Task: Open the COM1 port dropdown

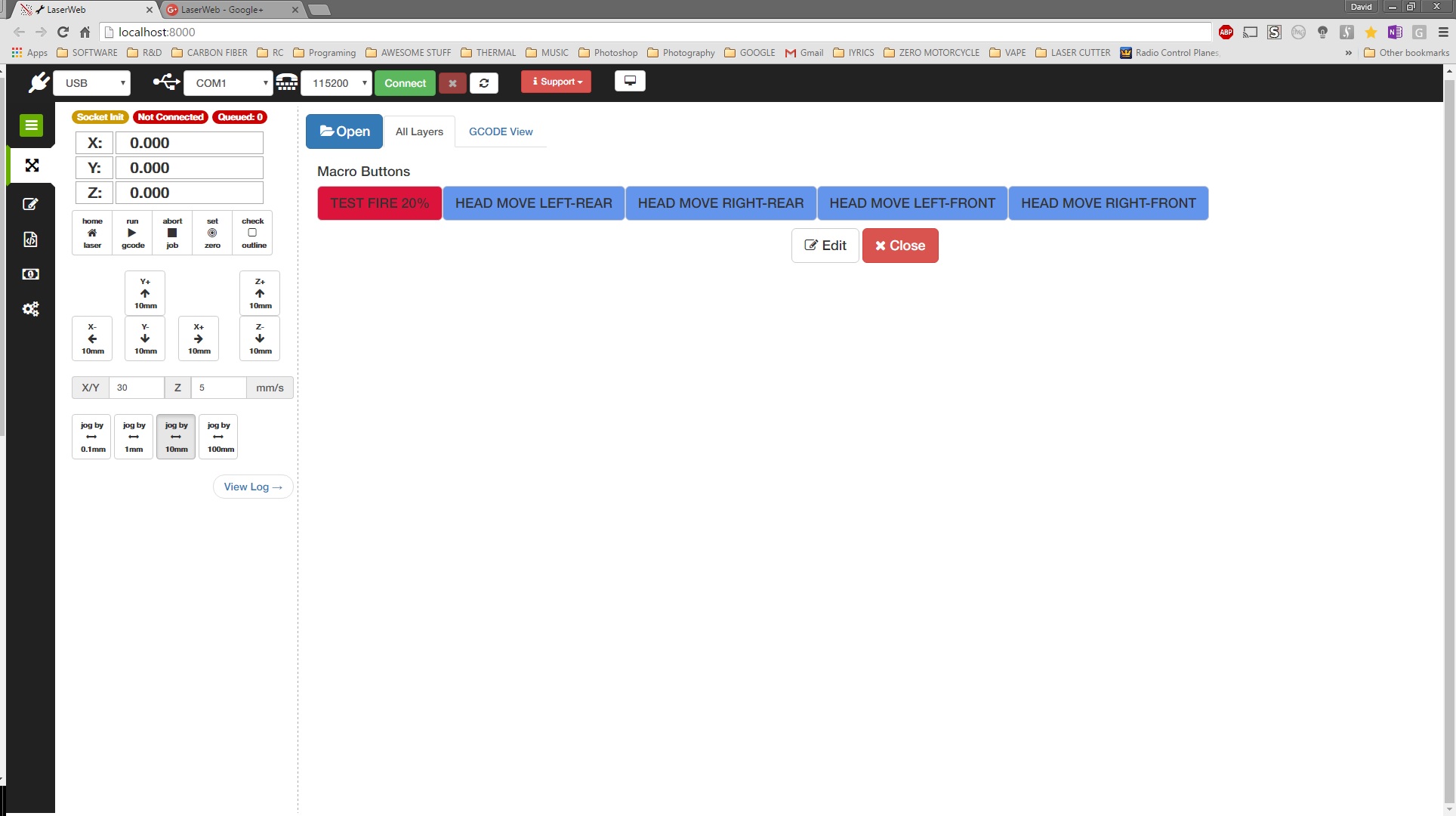Action: (x=228, y=83)
